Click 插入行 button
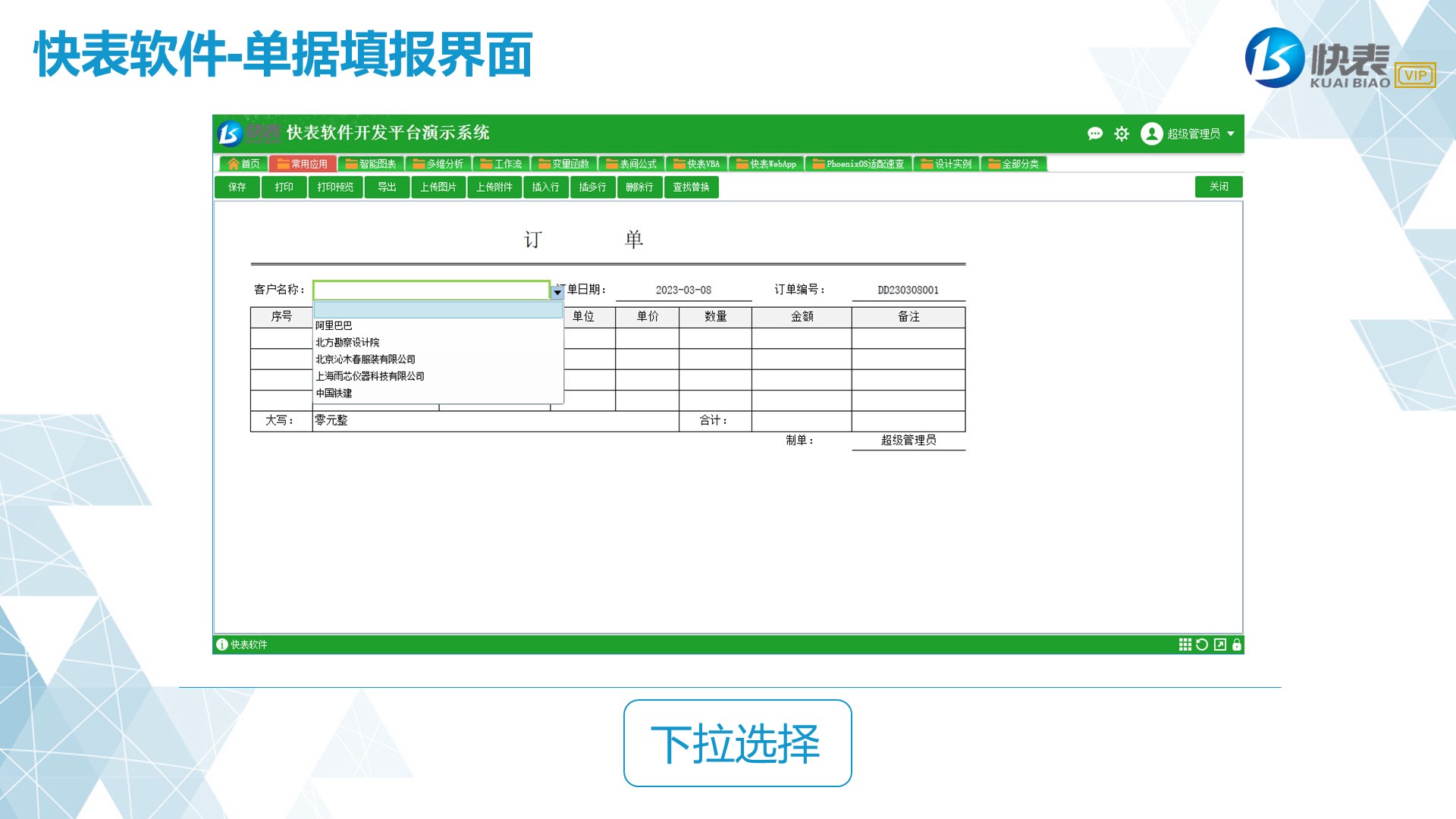The image size is (1456, 819). click(546, 187)
